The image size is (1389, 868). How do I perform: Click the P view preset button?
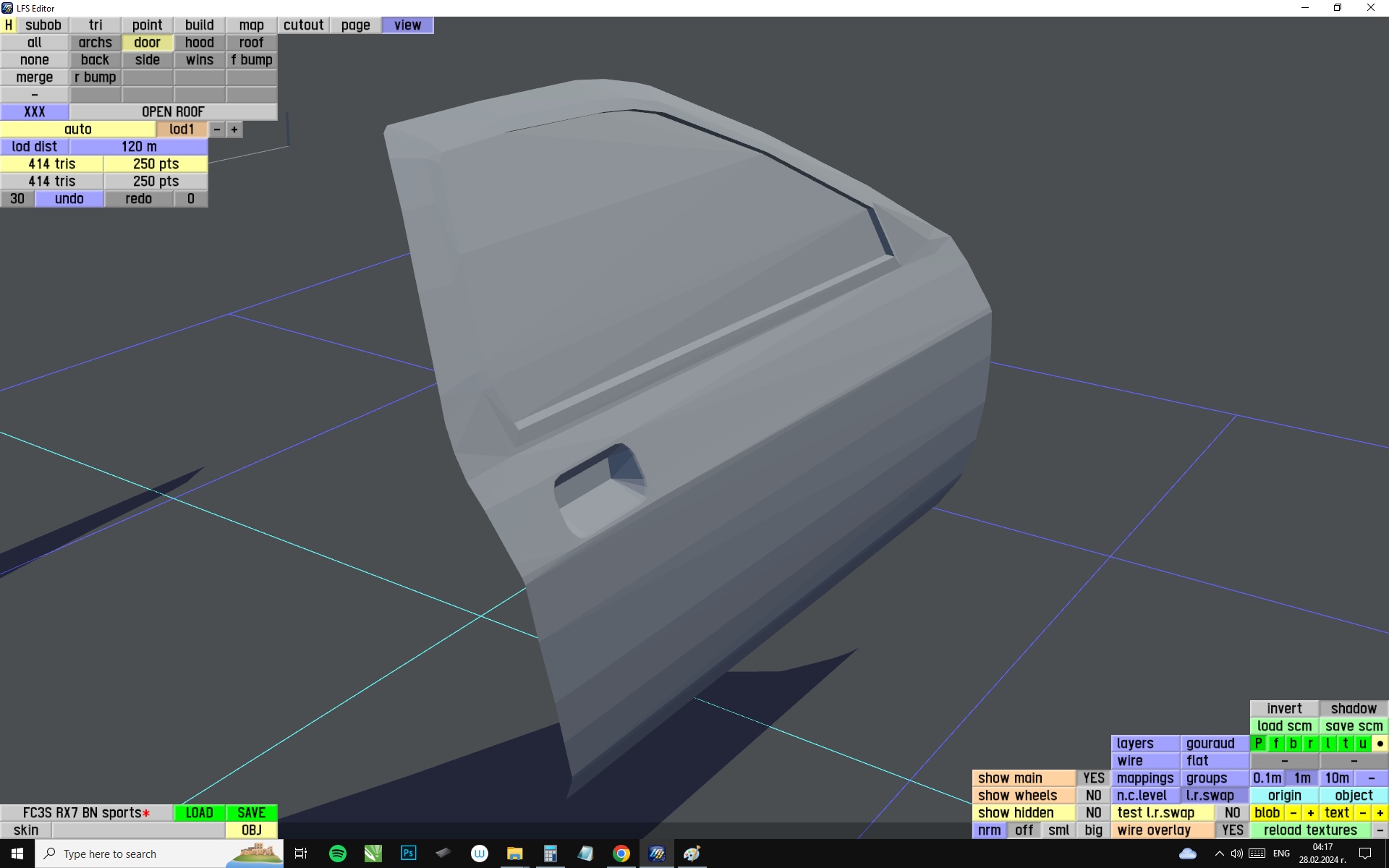click(x=1259, y=744)
